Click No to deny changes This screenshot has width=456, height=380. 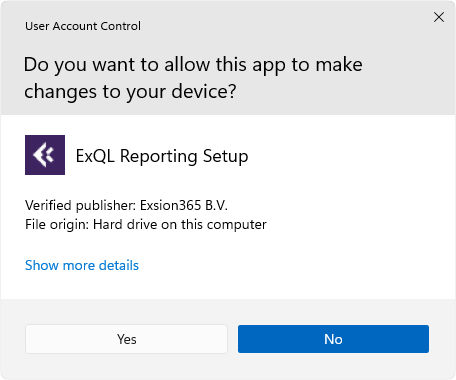coord(333,339)
